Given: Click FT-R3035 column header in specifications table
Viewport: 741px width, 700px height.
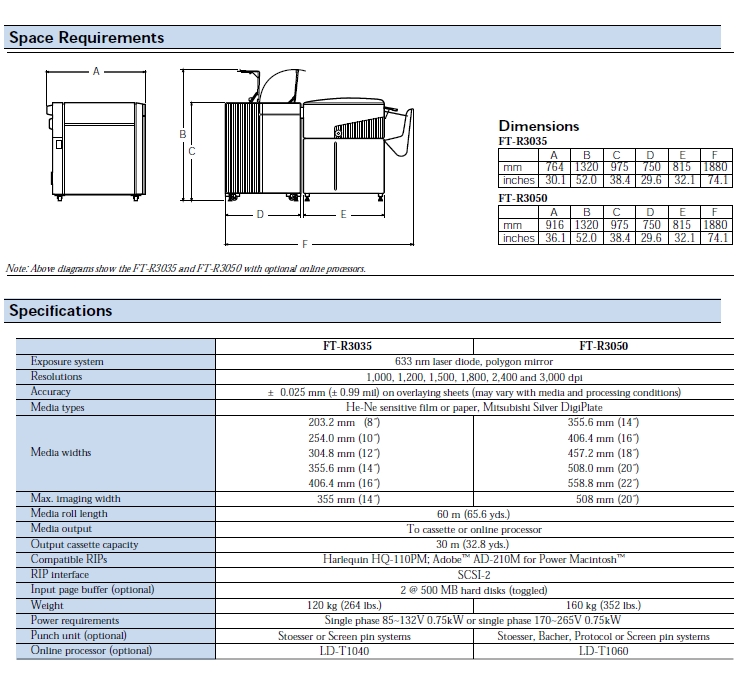Looking at the screenshot, I should [345, 346].
